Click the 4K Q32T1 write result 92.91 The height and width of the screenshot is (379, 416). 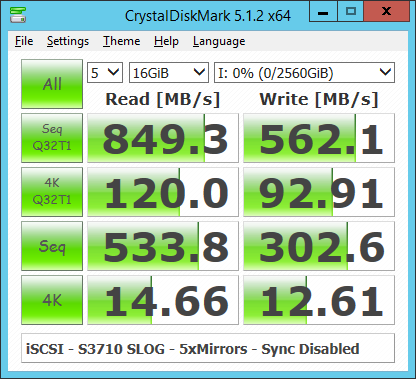pyautogui.click(x=319, y=192)
